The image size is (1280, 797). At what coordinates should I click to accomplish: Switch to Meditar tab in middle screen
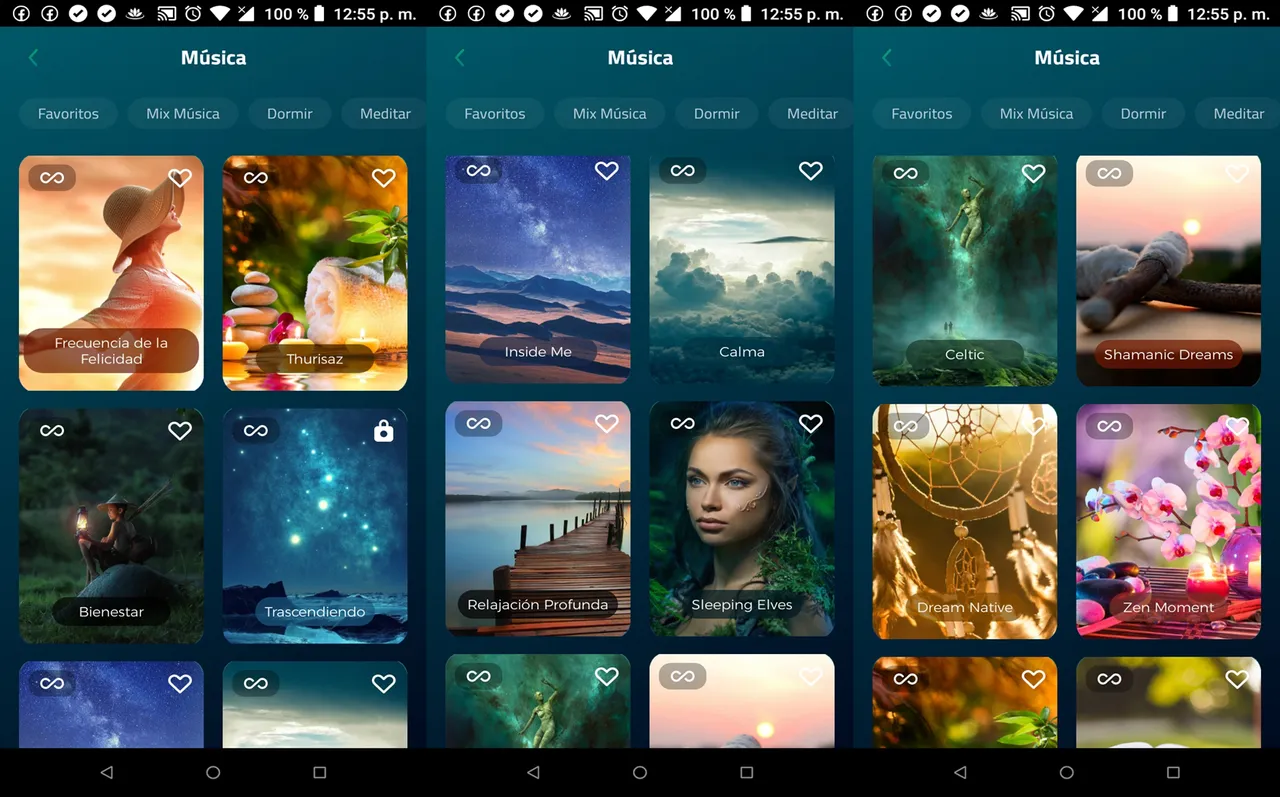click(811, 114)
